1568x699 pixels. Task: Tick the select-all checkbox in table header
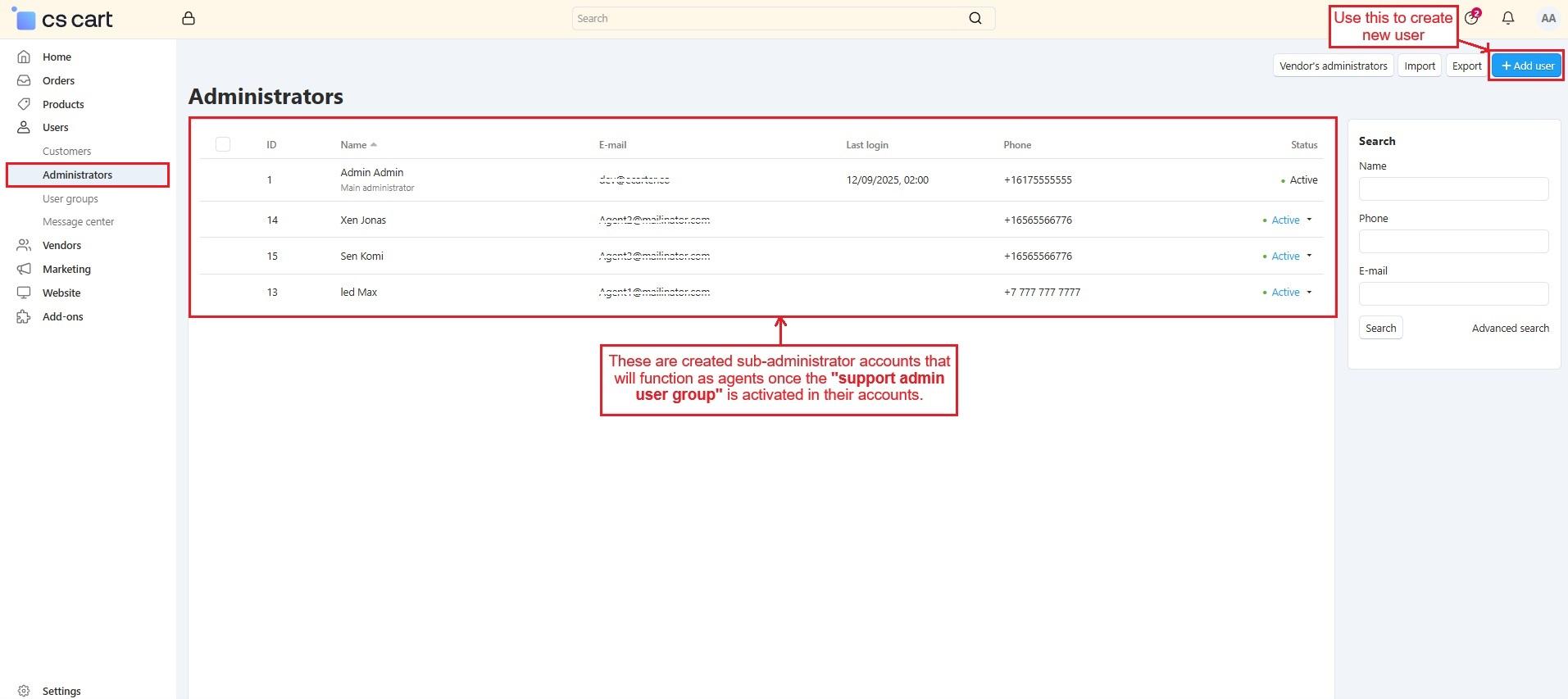(x=223, y=144)
